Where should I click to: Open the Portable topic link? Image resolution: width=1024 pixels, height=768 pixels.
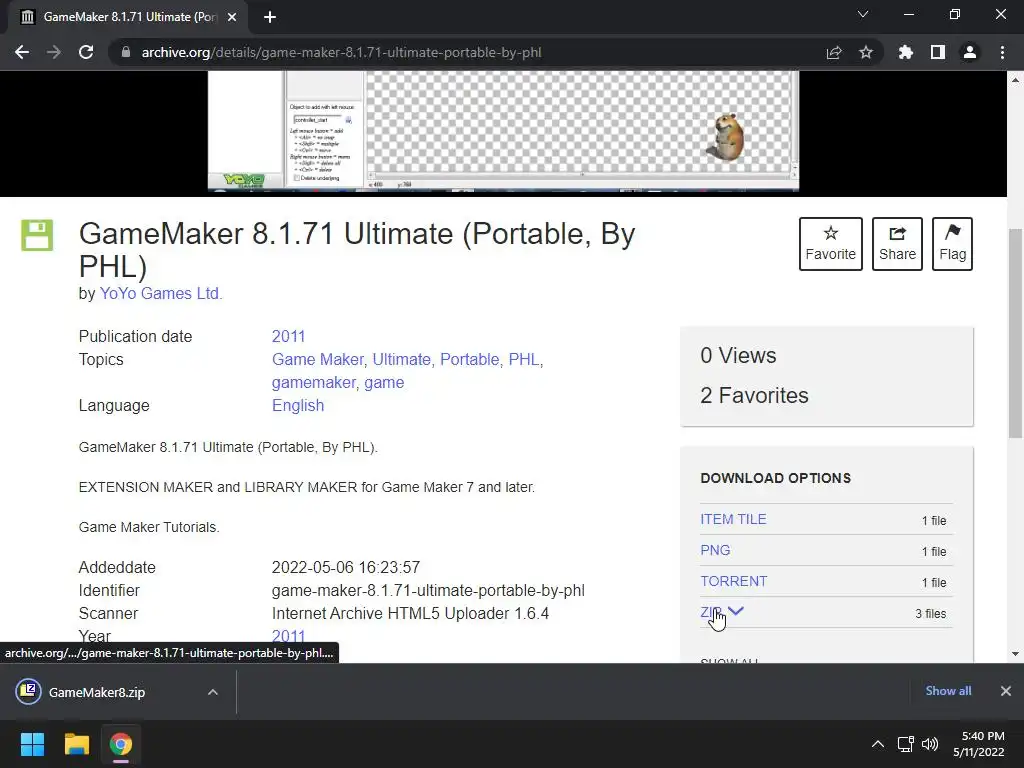click(470, 359)
